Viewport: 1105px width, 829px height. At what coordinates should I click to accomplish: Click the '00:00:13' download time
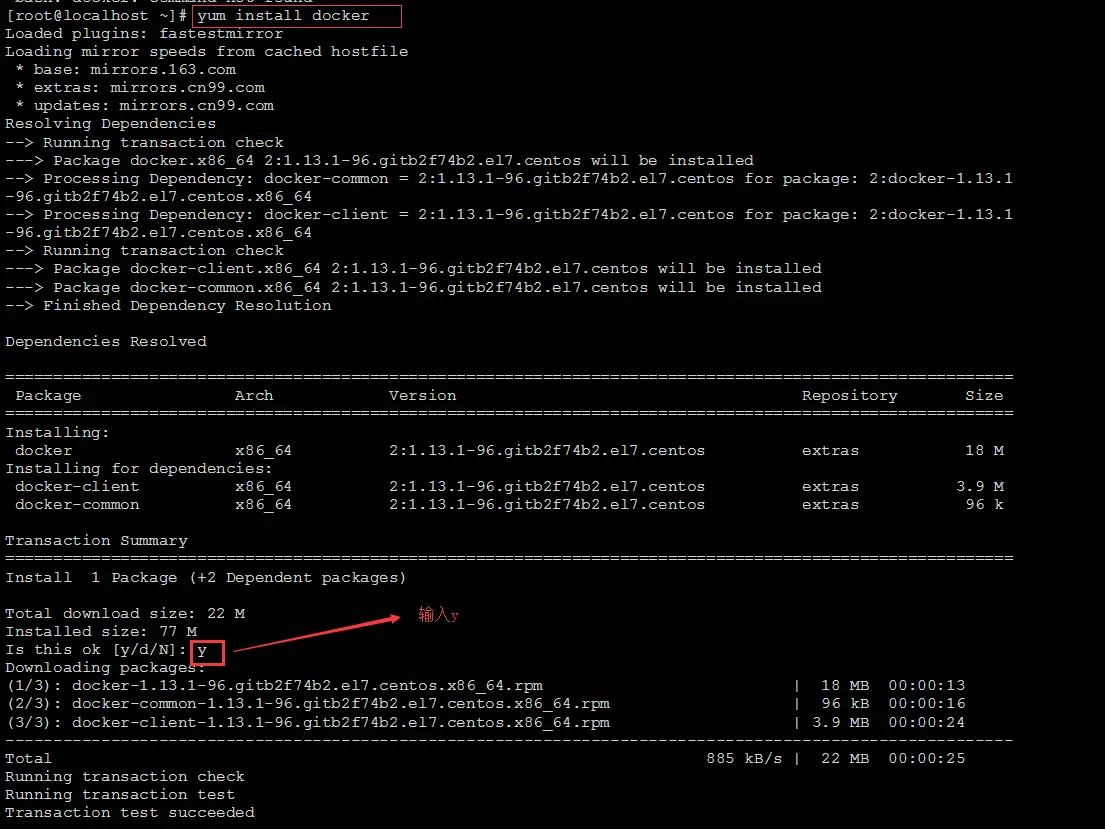927,686
